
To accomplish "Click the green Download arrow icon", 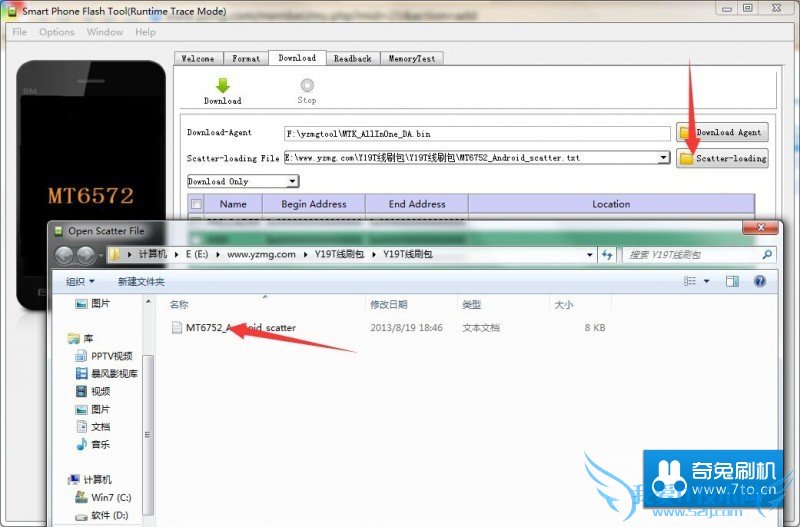I will point(223,85).
